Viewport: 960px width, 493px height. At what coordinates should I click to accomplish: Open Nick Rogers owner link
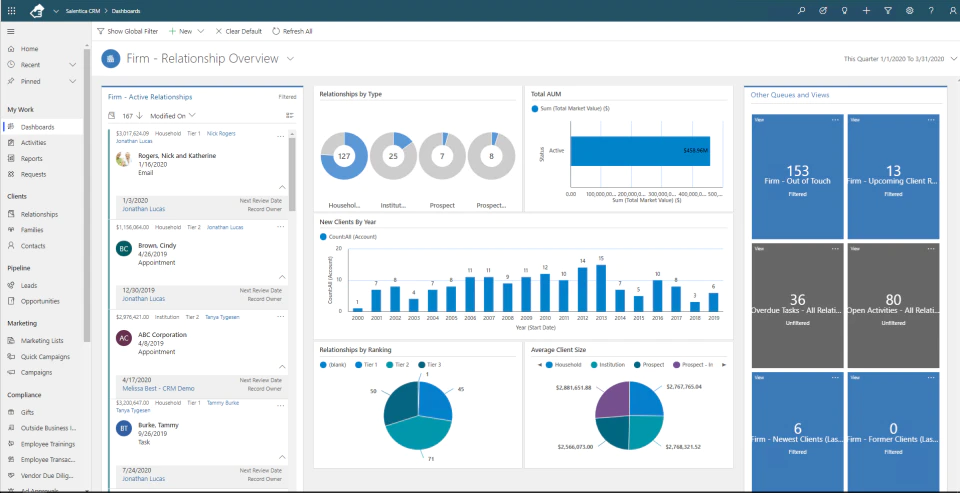[221, 133]
